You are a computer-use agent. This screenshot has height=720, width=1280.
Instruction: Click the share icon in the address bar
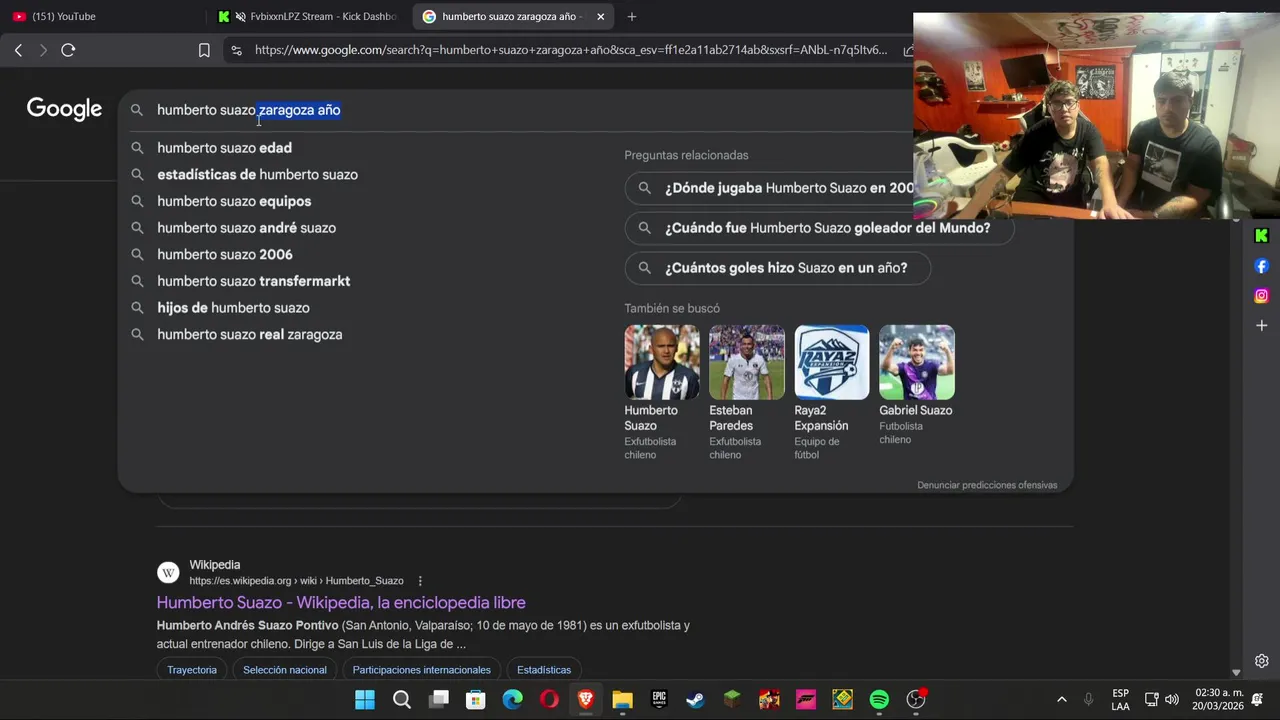tap(908, 50)
